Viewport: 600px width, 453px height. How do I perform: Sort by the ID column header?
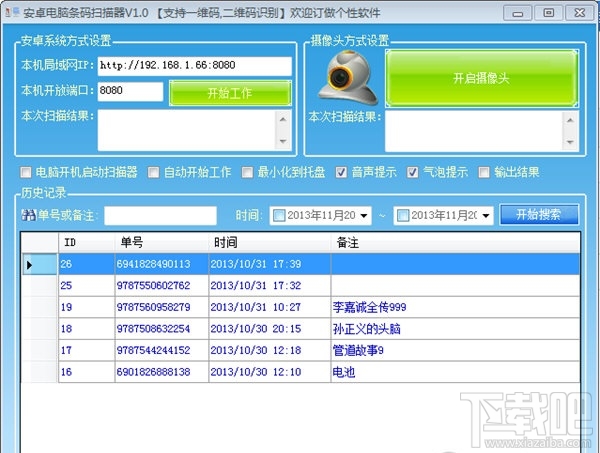pyautogui.click(x=86, y=243)
